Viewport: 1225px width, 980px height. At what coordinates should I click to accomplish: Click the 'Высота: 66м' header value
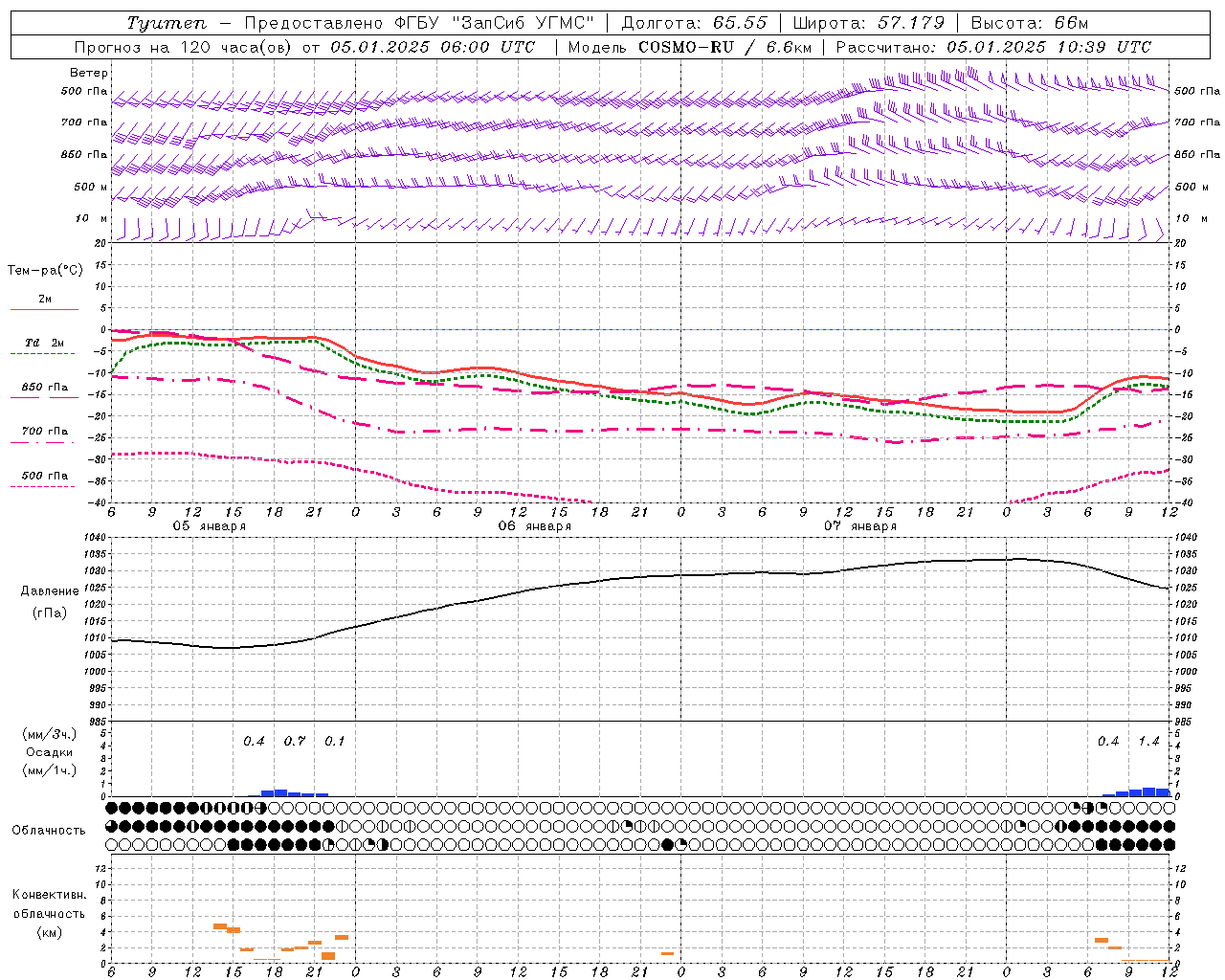(1030, 24)
